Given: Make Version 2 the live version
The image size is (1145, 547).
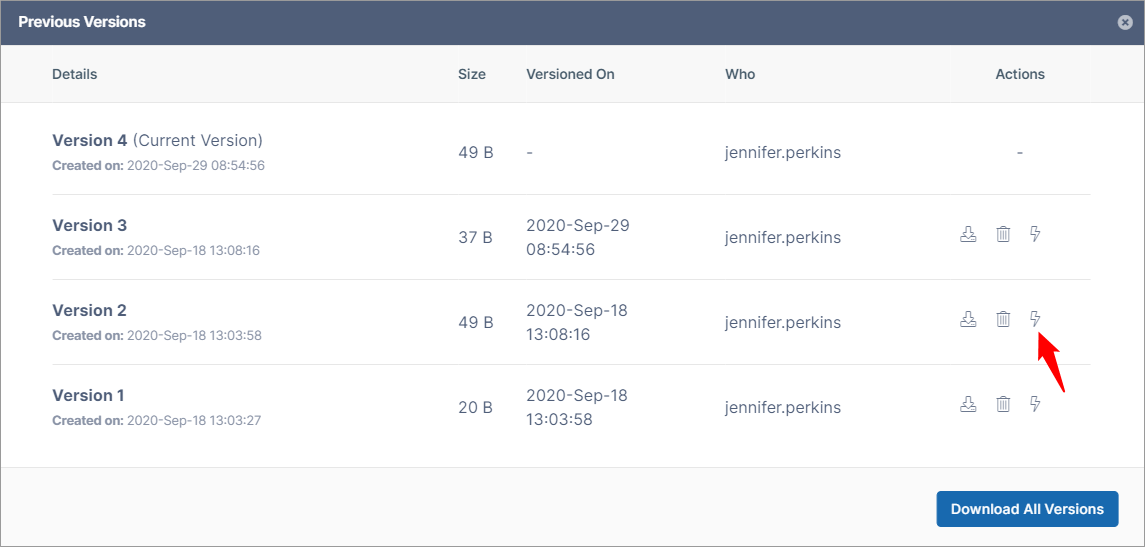Looking at the screenshot, I should 1035,319.
